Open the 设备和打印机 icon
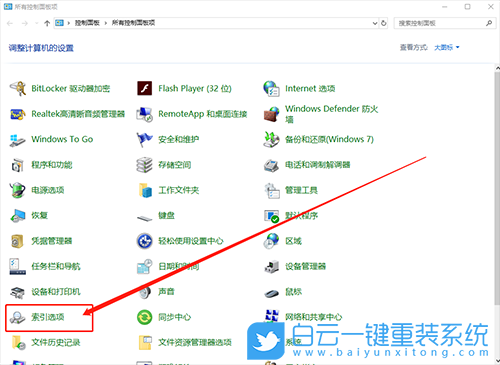The image size is (500, 365). point(18,292)
